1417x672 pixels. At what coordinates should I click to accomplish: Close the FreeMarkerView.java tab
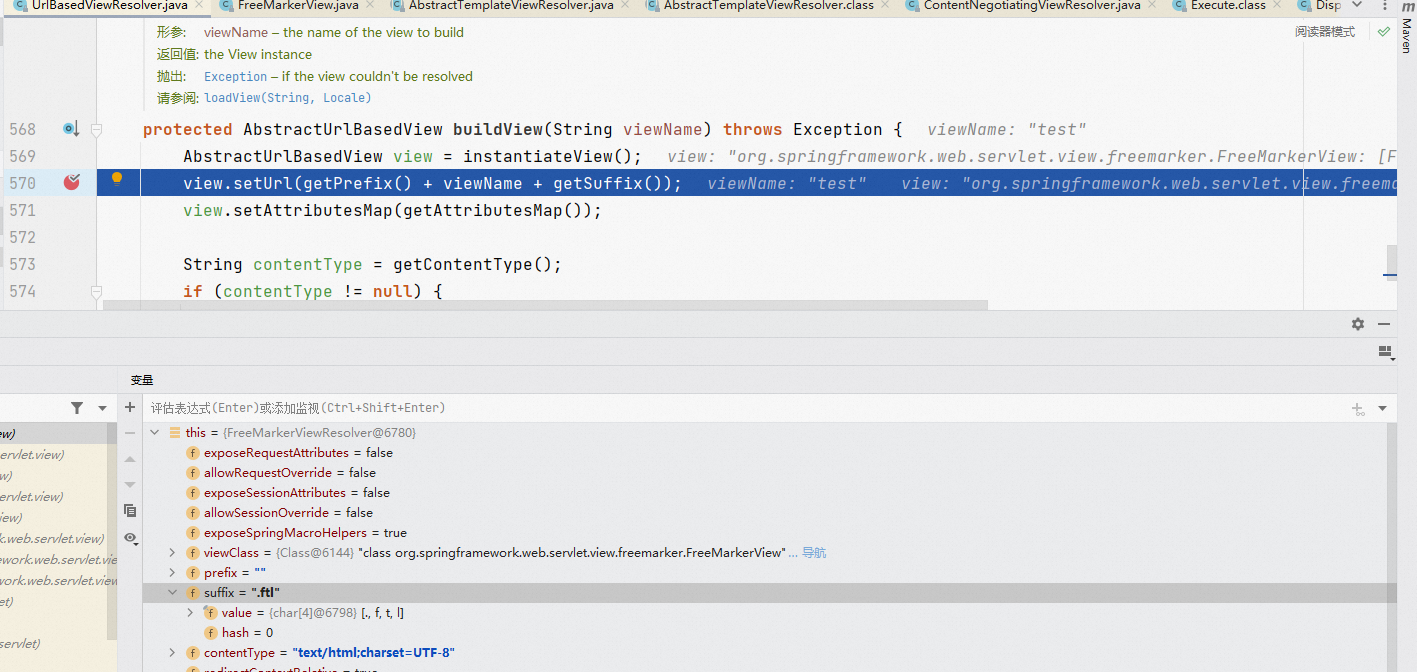[368, 6]
